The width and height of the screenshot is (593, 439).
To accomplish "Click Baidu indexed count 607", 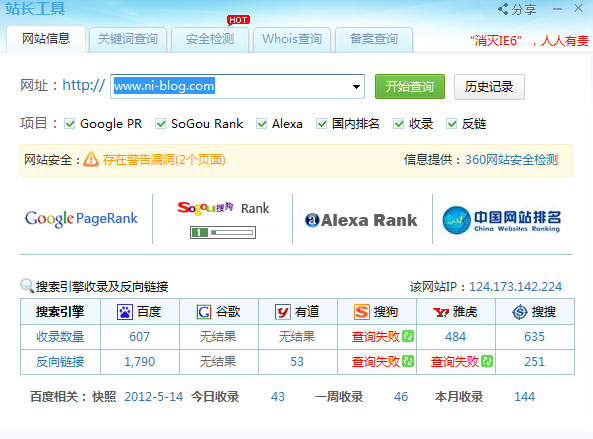I will pos(140,337).
